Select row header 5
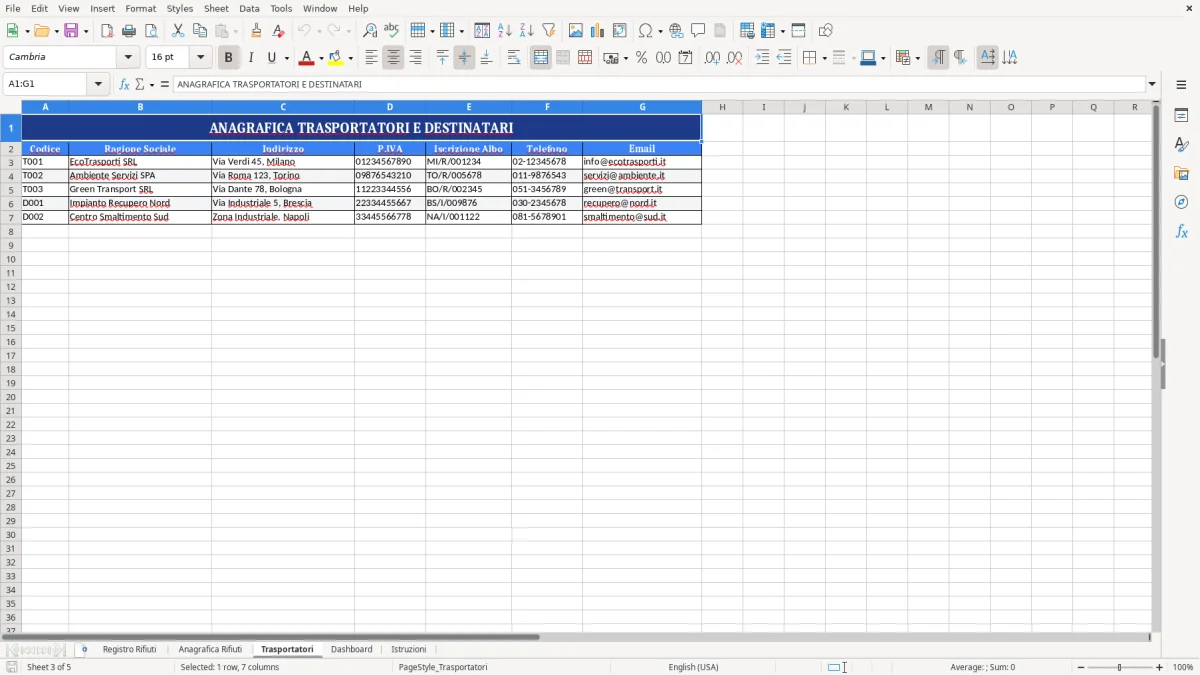The height and width of the screenshot is (675, 1200). point(11,189)
